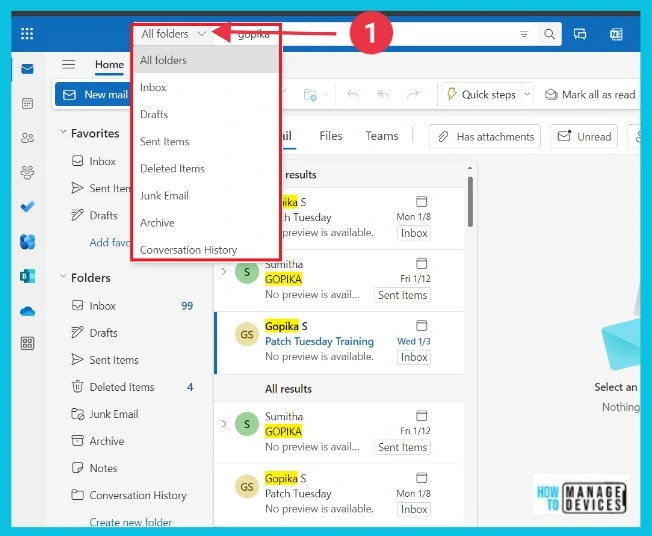Open the Calendar icon in left rail

[x=27, y=104]
